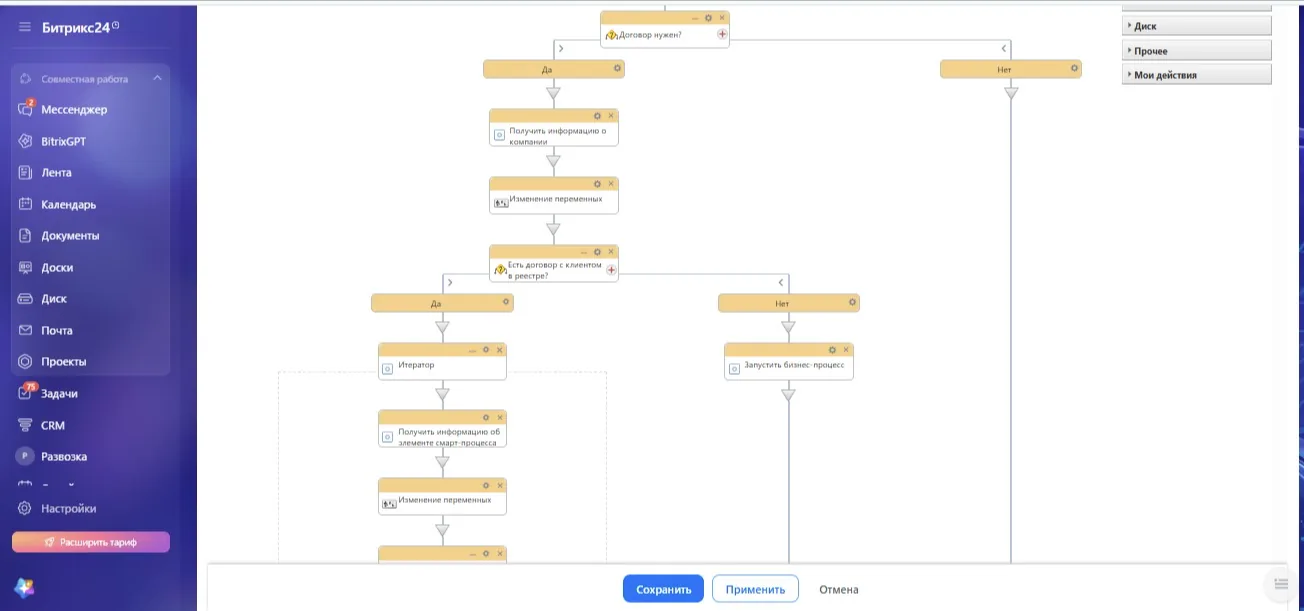Remove the Запустить бизнес-процесс block

click(x=846, y=349)
